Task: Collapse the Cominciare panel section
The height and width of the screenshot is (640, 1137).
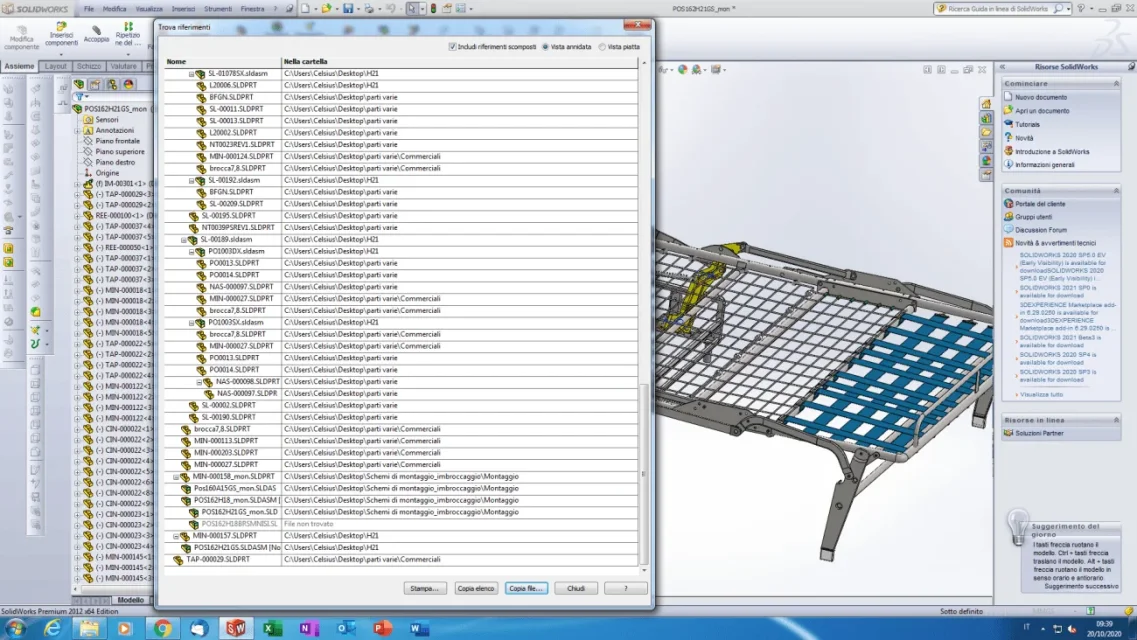Action: click(x=1116, y=83)
